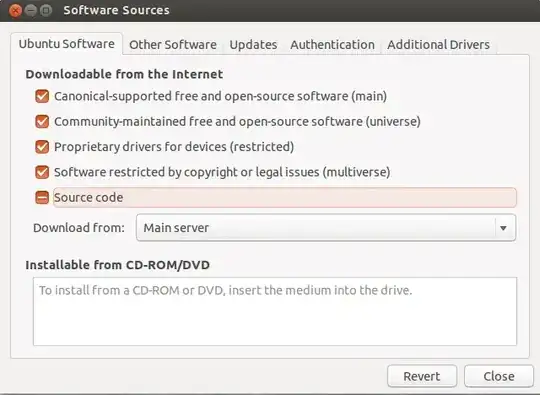
Task: Select the Ubuntu Software tab
Action: coord(66,44)
